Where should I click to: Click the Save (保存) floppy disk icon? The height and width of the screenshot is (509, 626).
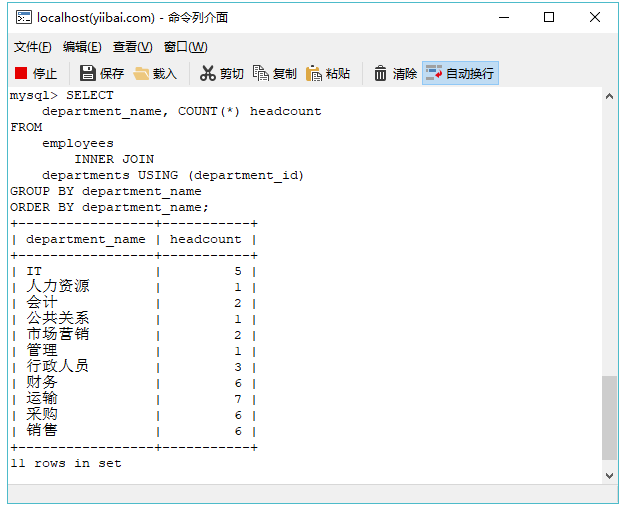point(87,73)
